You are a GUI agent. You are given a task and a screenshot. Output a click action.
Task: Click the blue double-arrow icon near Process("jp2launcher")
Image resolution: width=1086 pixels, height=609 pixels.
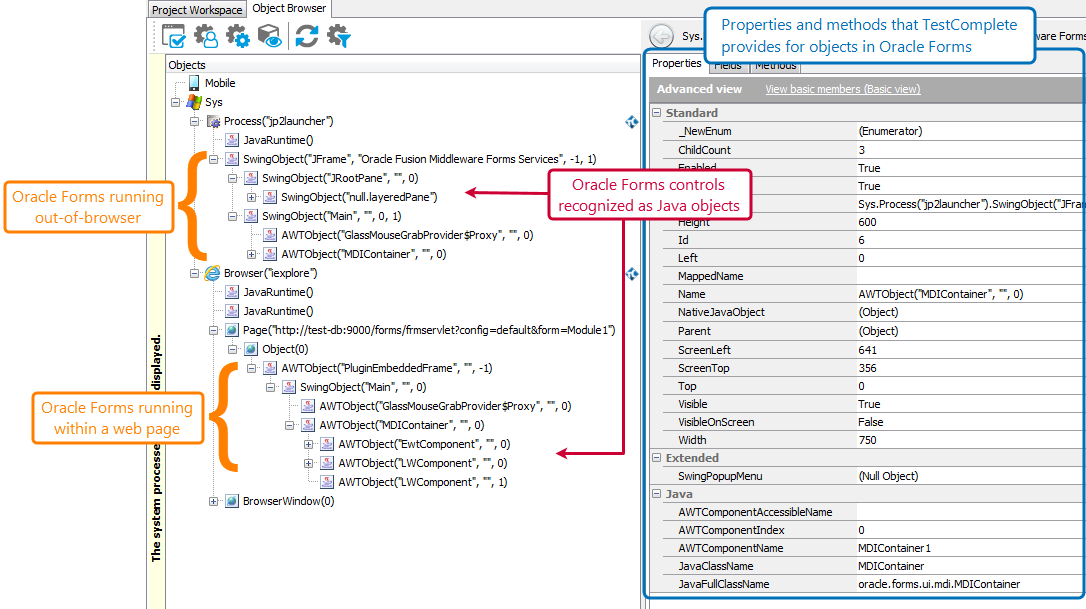631,121
